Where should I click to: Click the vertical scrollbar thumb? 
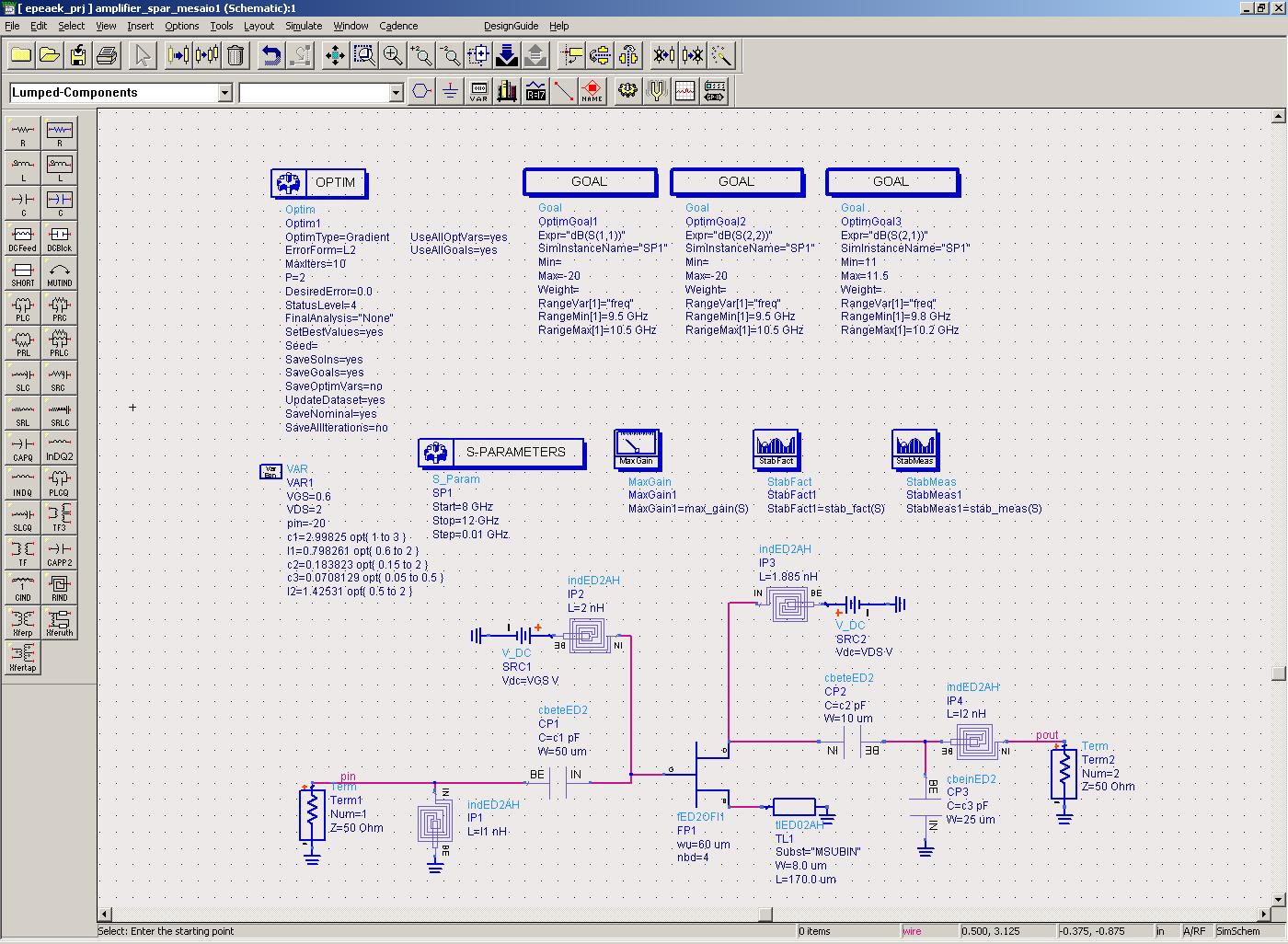[1278, 673]
